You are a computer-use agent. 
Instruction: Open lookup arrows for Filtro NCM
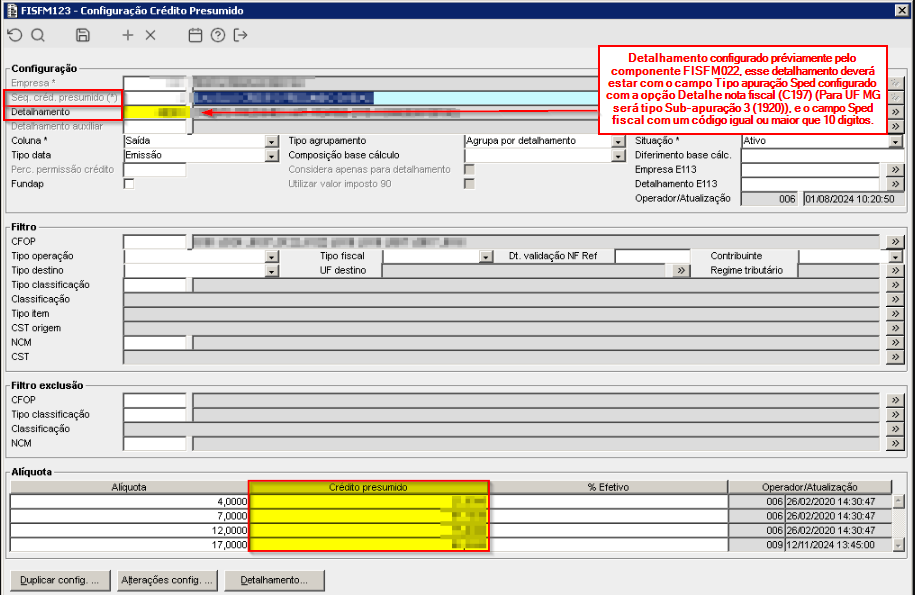pyautogui.click(x=895, y=342)
